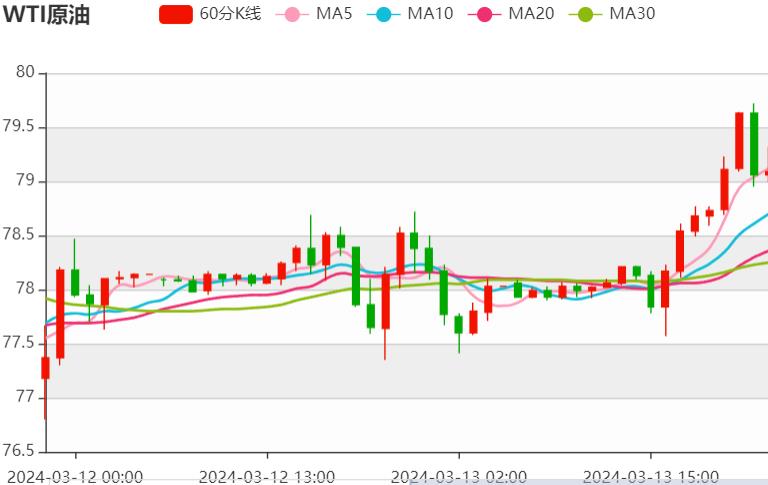Viewport: 768px width, 485px height.
Task: Click the 79 price axis label
Action: [25, 181]
